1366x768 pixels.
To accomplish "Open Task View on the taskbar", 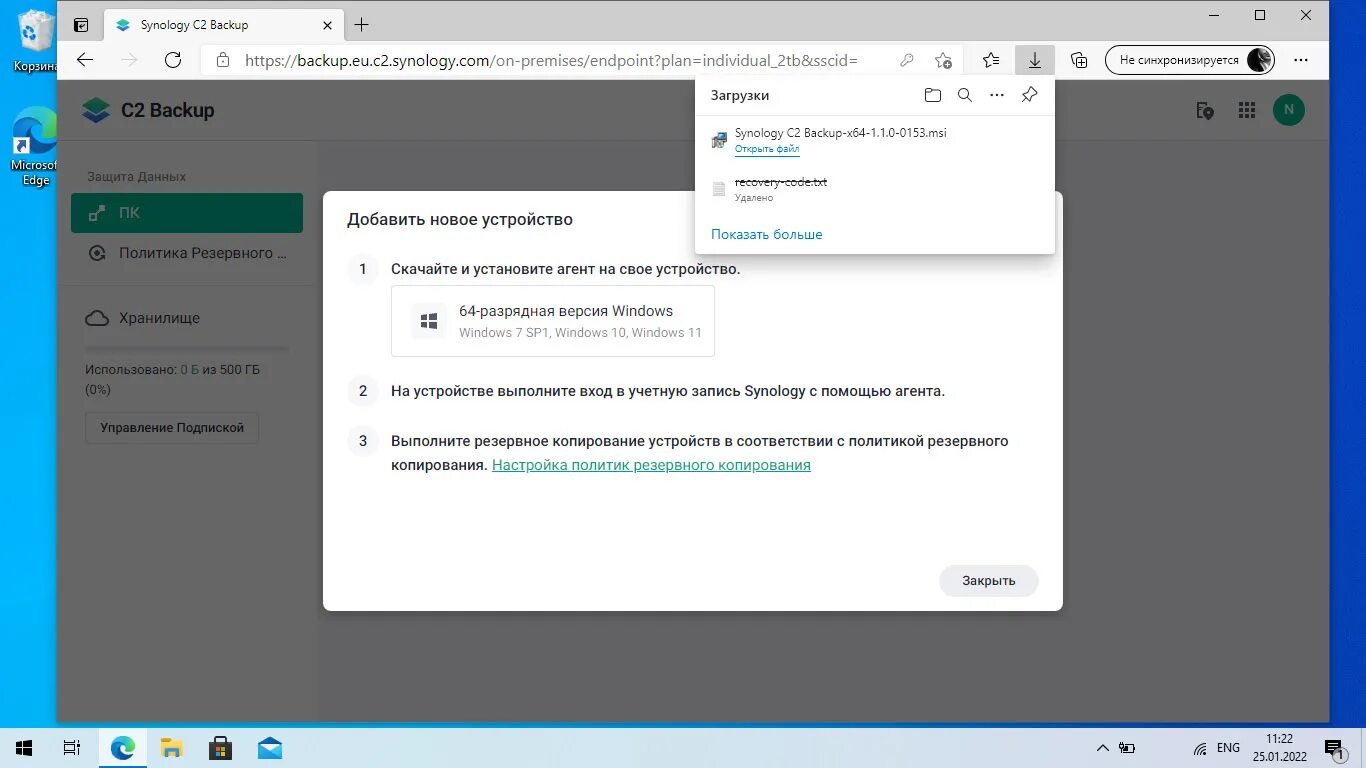I will click(72, 748).
